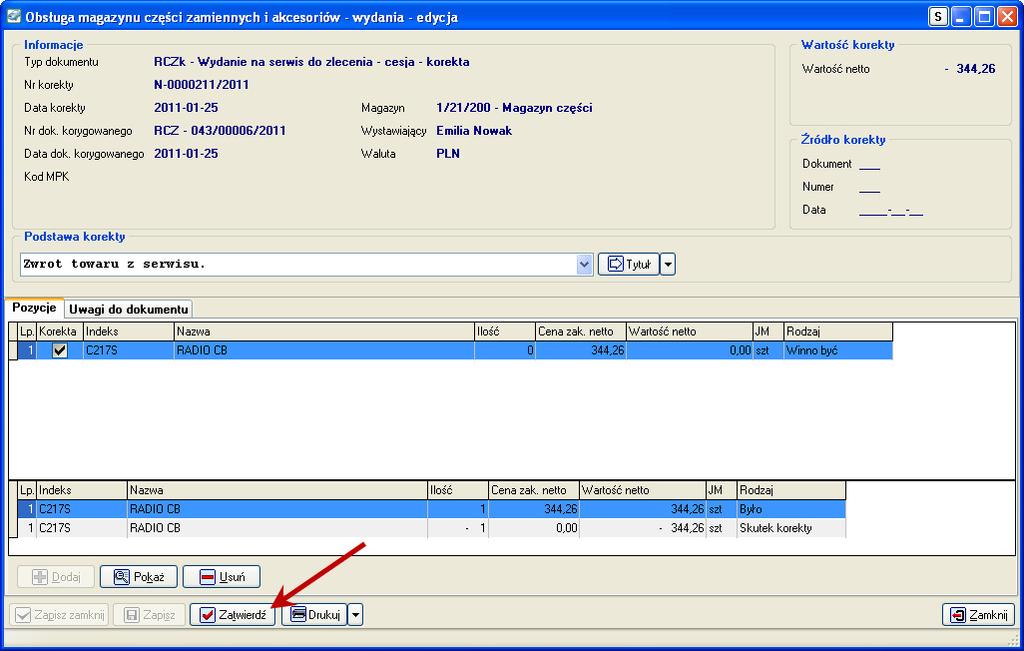Click net value -344,26 in Wartość korekty

(x=970, y=69)
